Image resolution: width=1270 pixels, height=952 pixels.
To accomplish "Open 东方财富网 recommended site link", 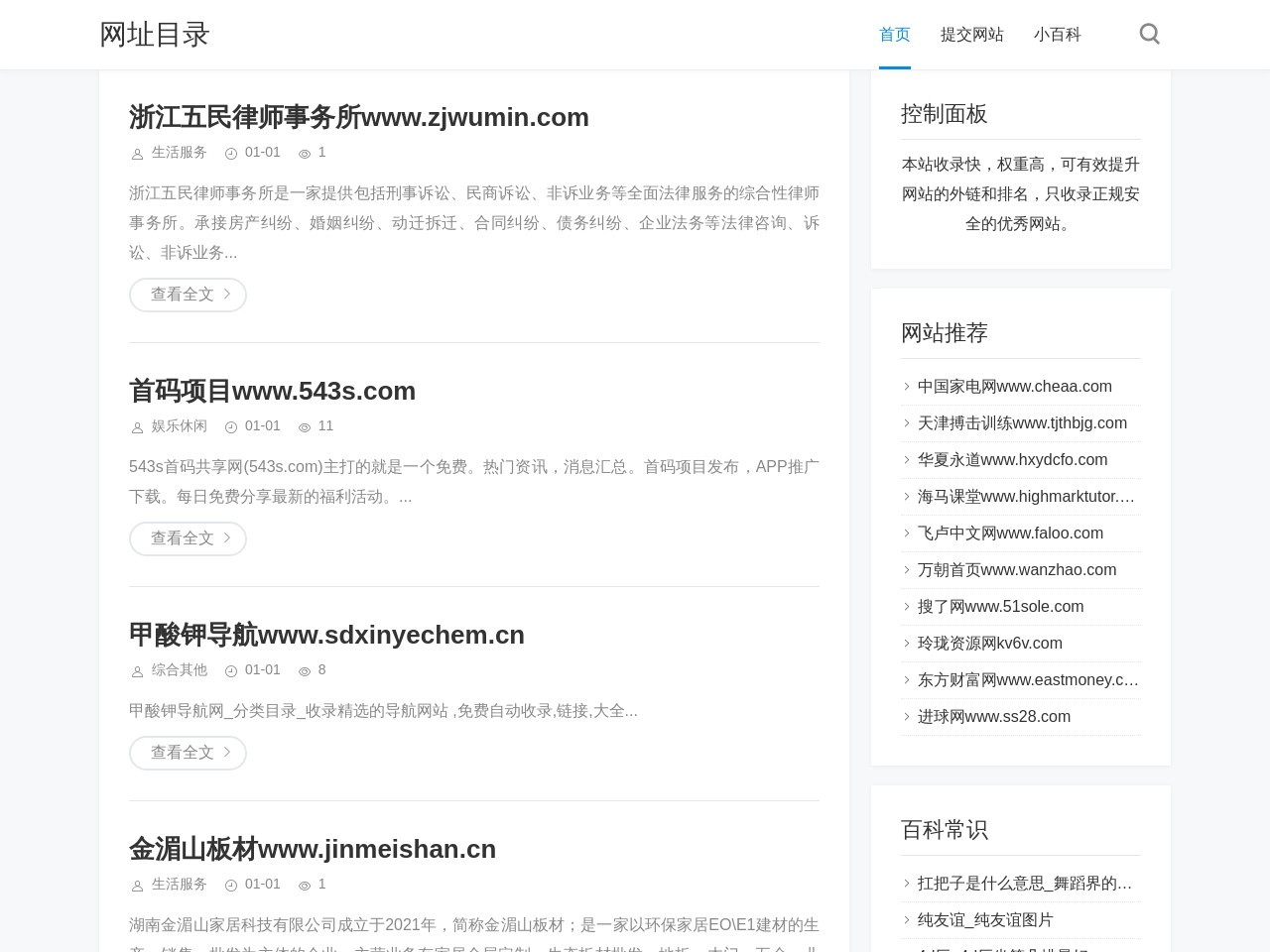I will (x=1027, y=680).
